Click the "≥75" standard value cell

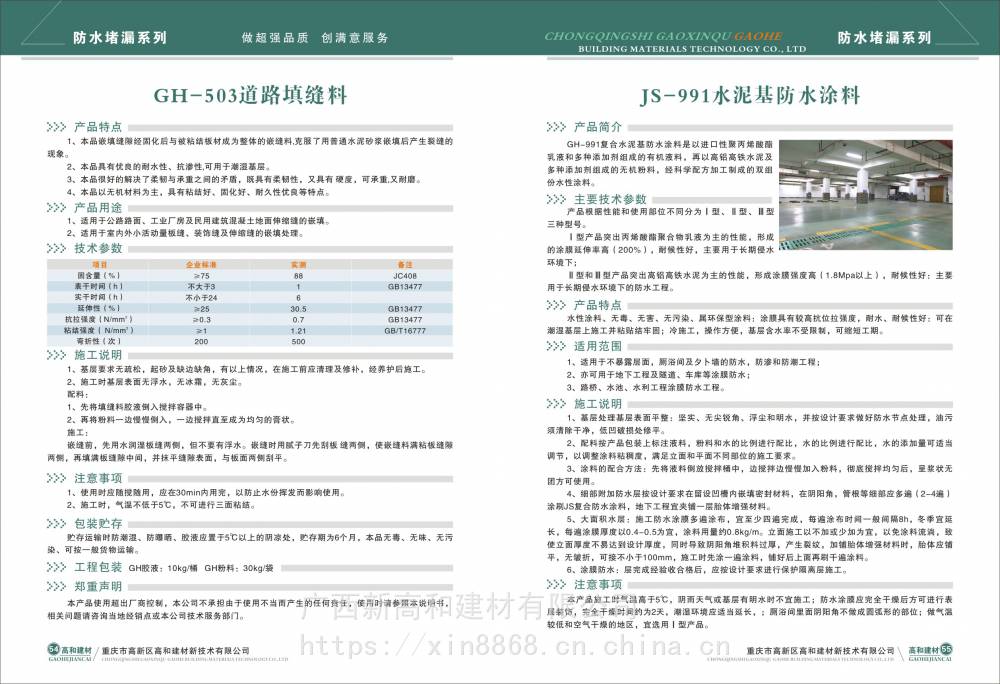click(202, 276)
